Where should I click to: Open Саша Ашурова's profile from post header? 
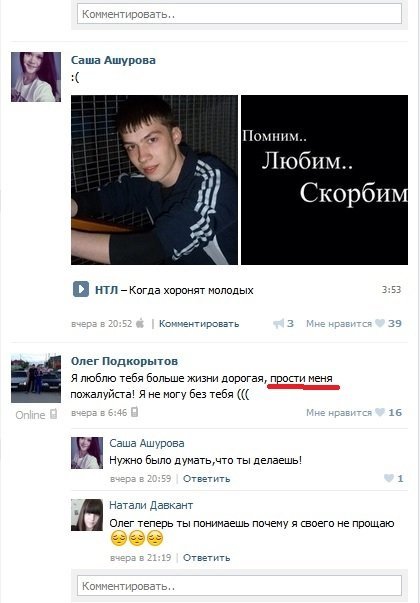(113, 60)
